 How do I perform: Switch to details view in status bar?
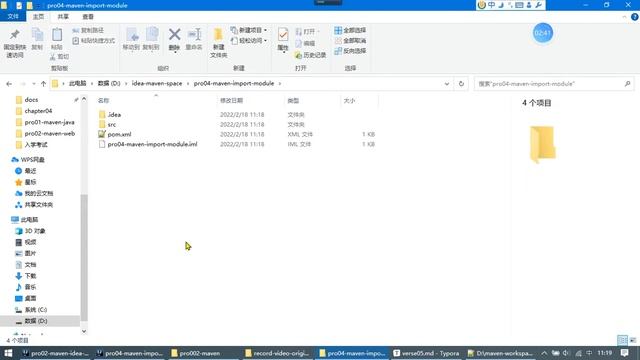(622, 340)
